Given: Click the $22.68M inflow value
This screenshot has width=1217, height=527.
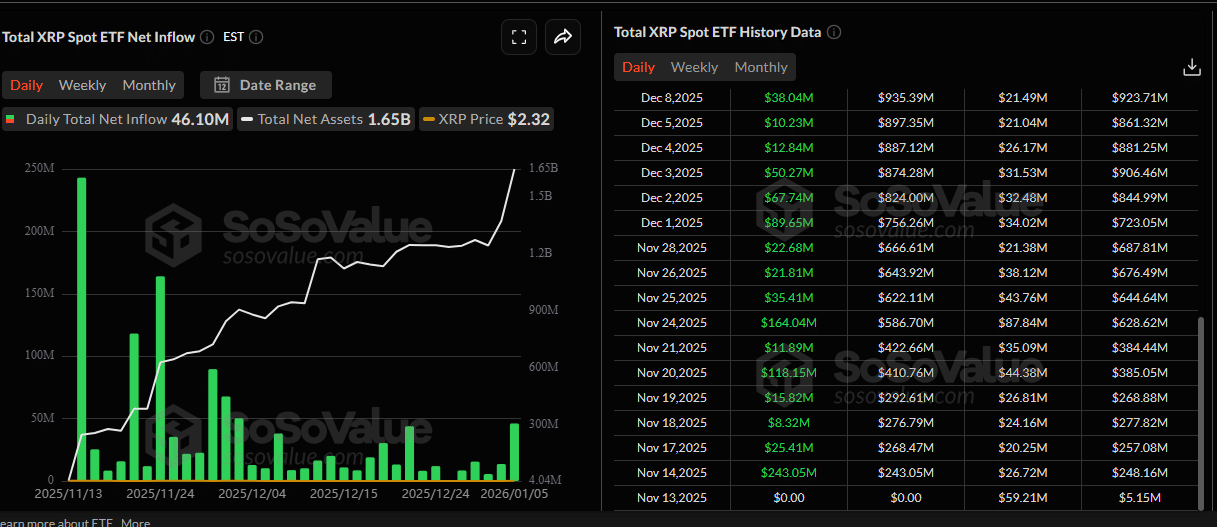Looking at the screenshot, I should pyautogui.click(x=788, y=248).
